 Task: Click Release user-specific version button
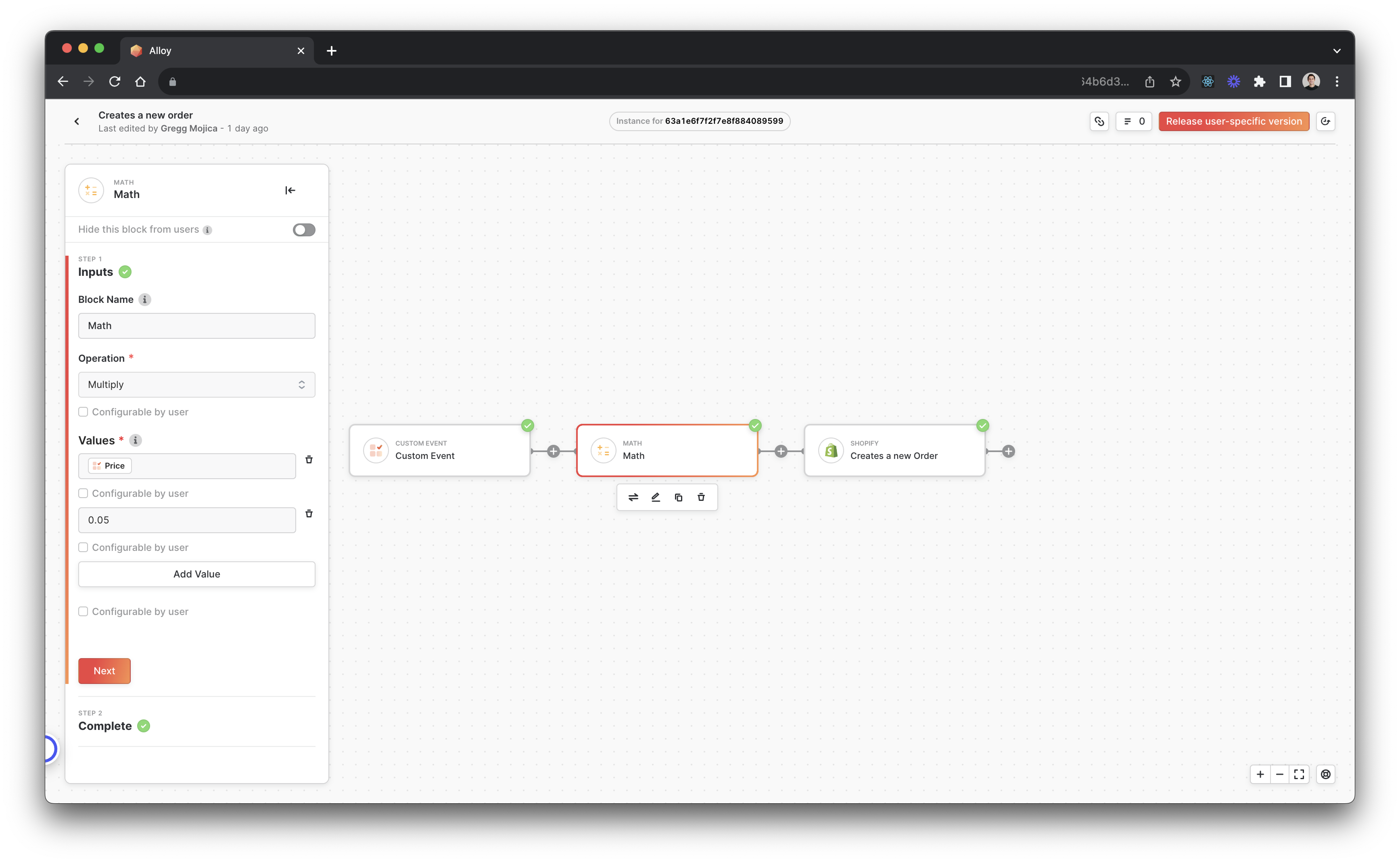(1233, 122)
